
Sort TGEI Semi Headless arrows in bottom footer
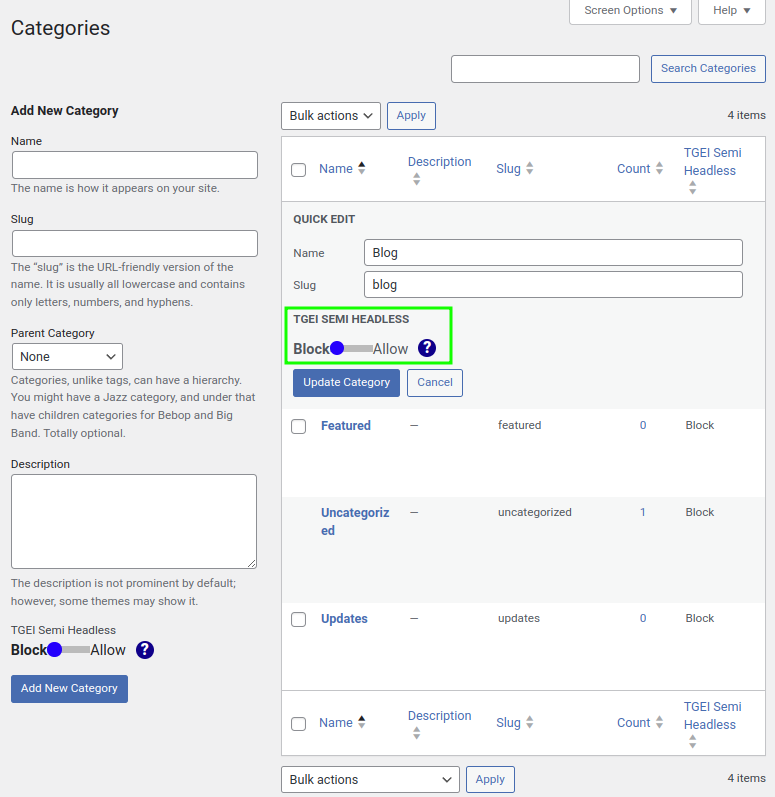click(692, 742)
